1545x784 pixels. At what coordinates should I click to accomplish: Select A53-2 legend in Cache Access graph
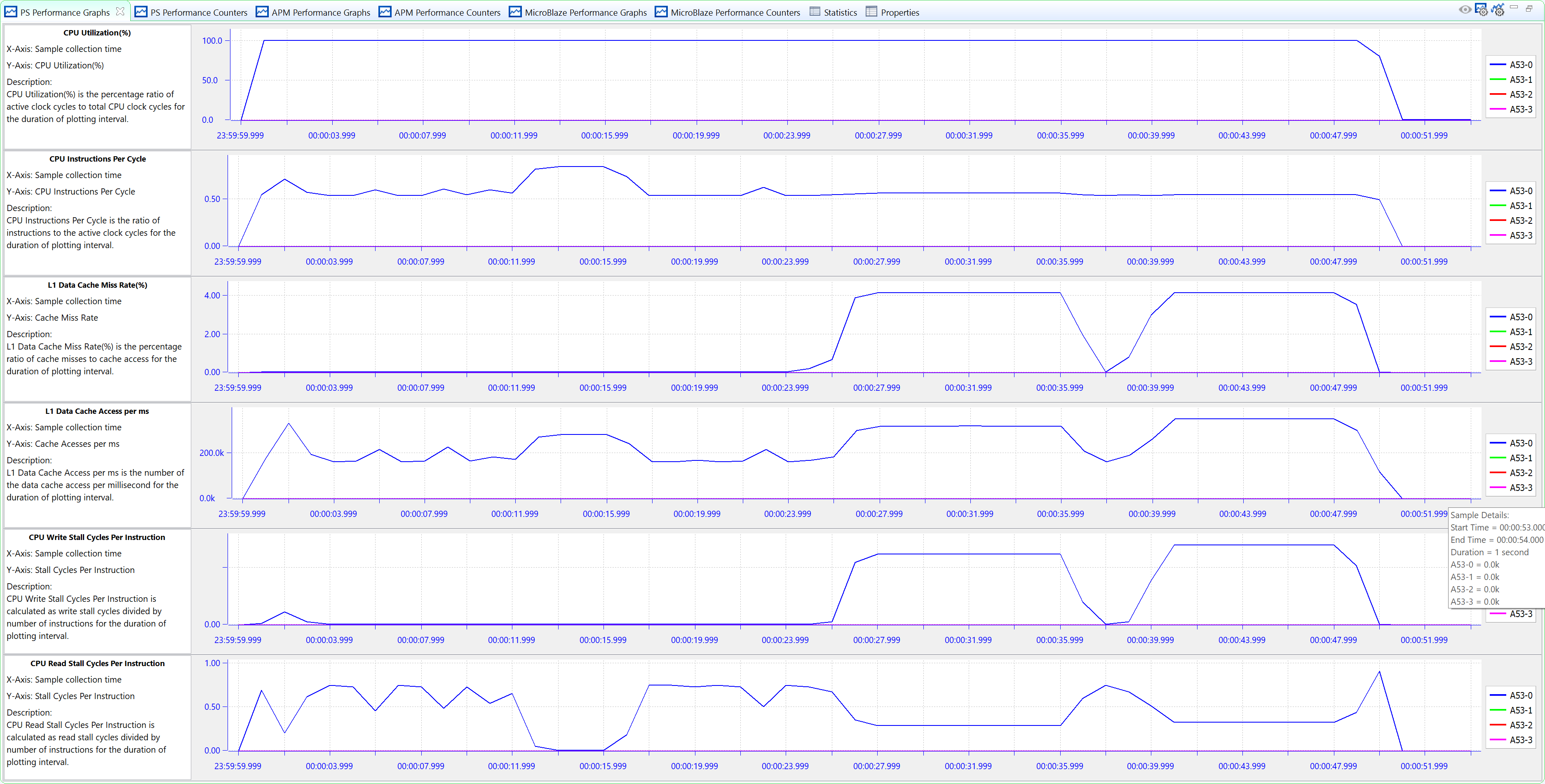click(1511, 473)
